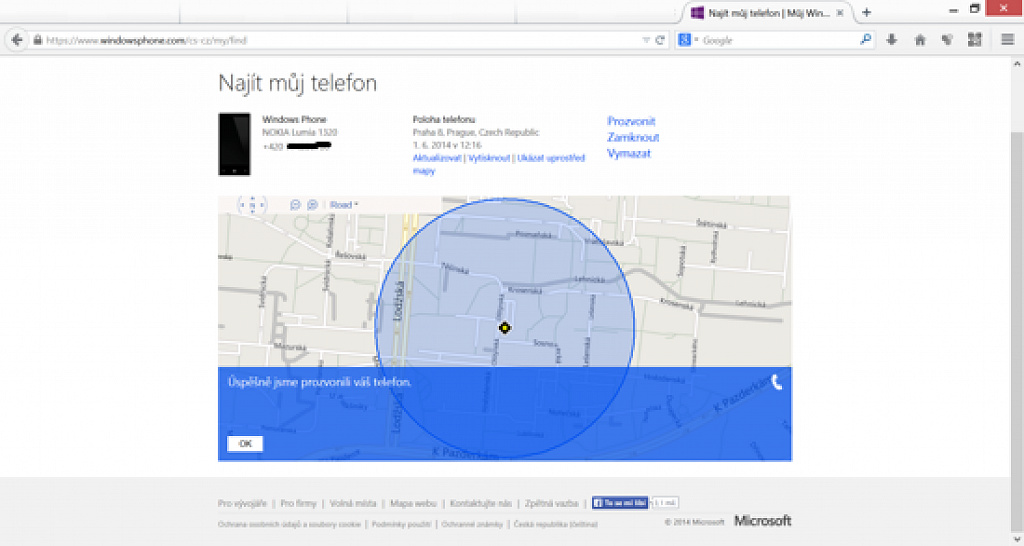Viewport: 1024px width, 546px height.
Task: Go to the browser home page icon
Action: 920,40
